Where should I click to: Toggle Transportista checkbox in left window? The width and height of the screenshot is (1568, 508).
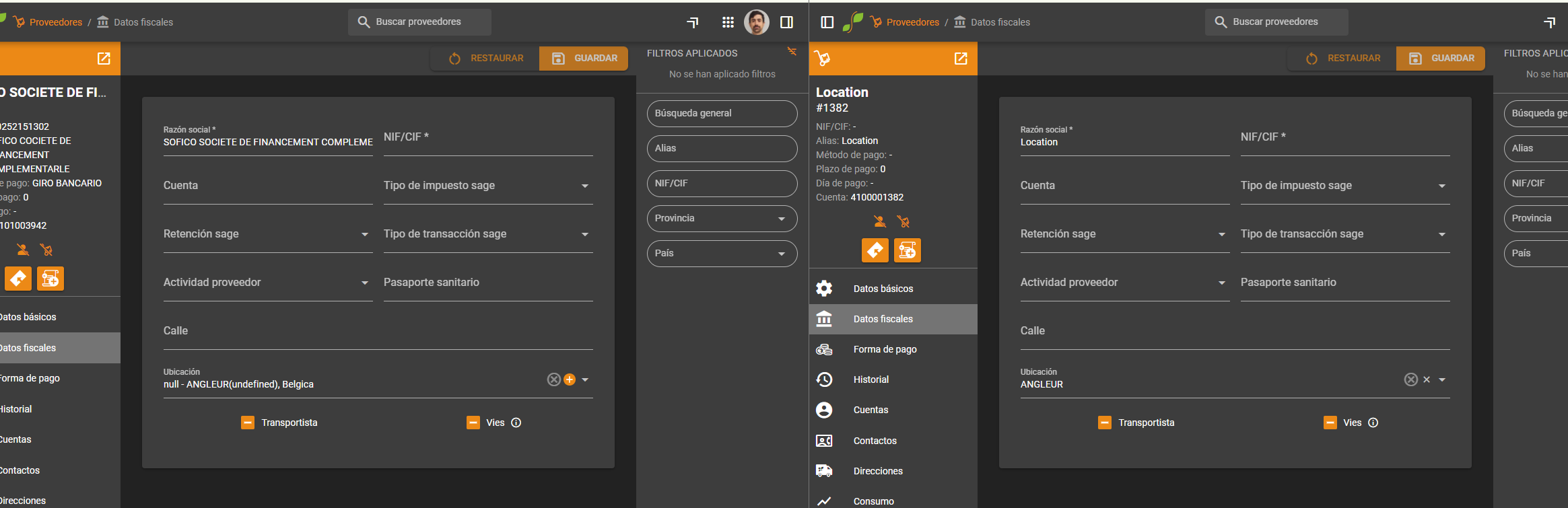(x=248, y=423)
